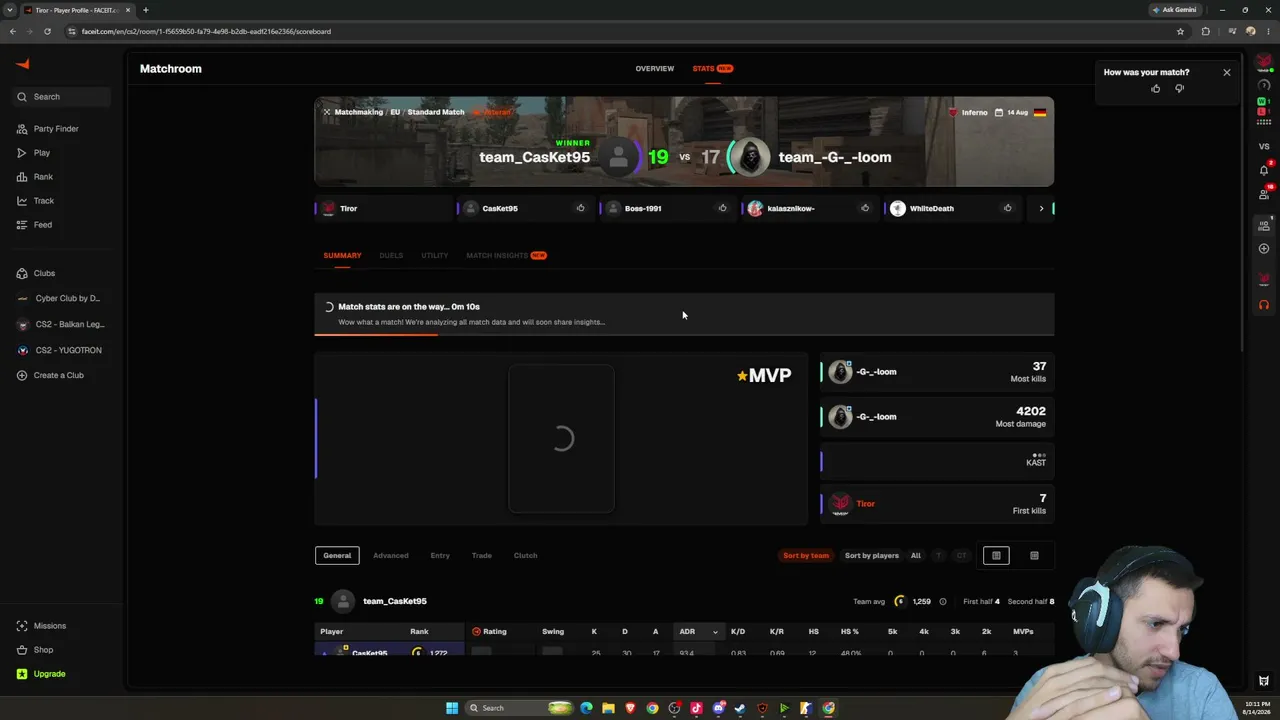Open the browser Extensions puzzle icon

pyautogui.click(x=1205, y=31)
